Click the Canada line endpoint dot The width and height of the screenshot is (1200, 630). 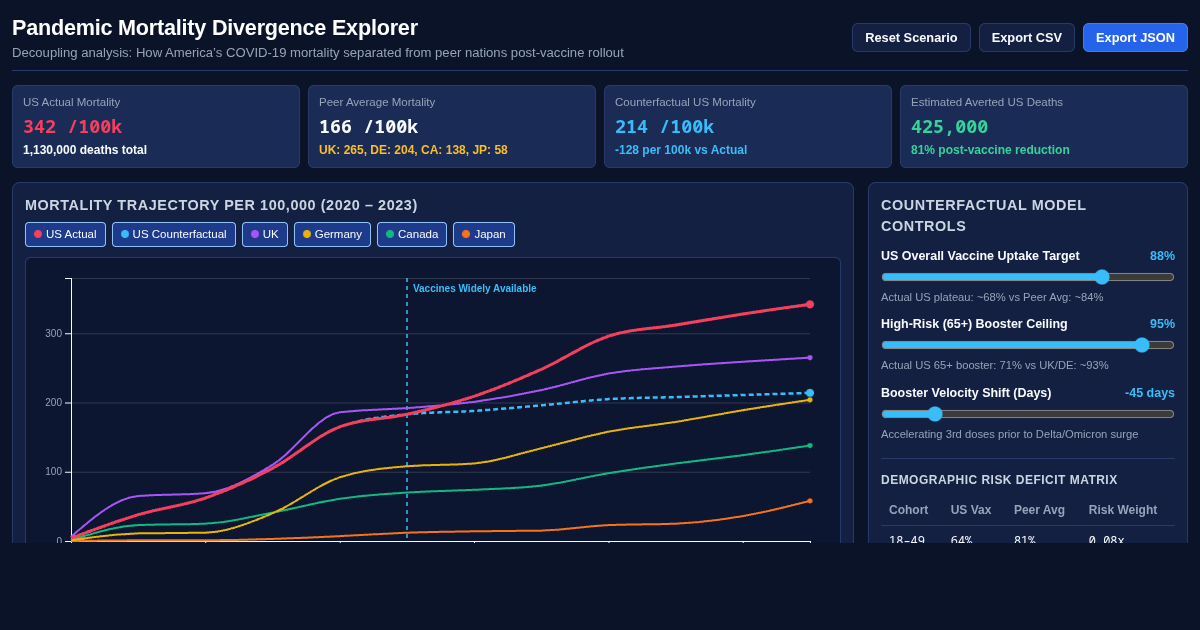810,446
